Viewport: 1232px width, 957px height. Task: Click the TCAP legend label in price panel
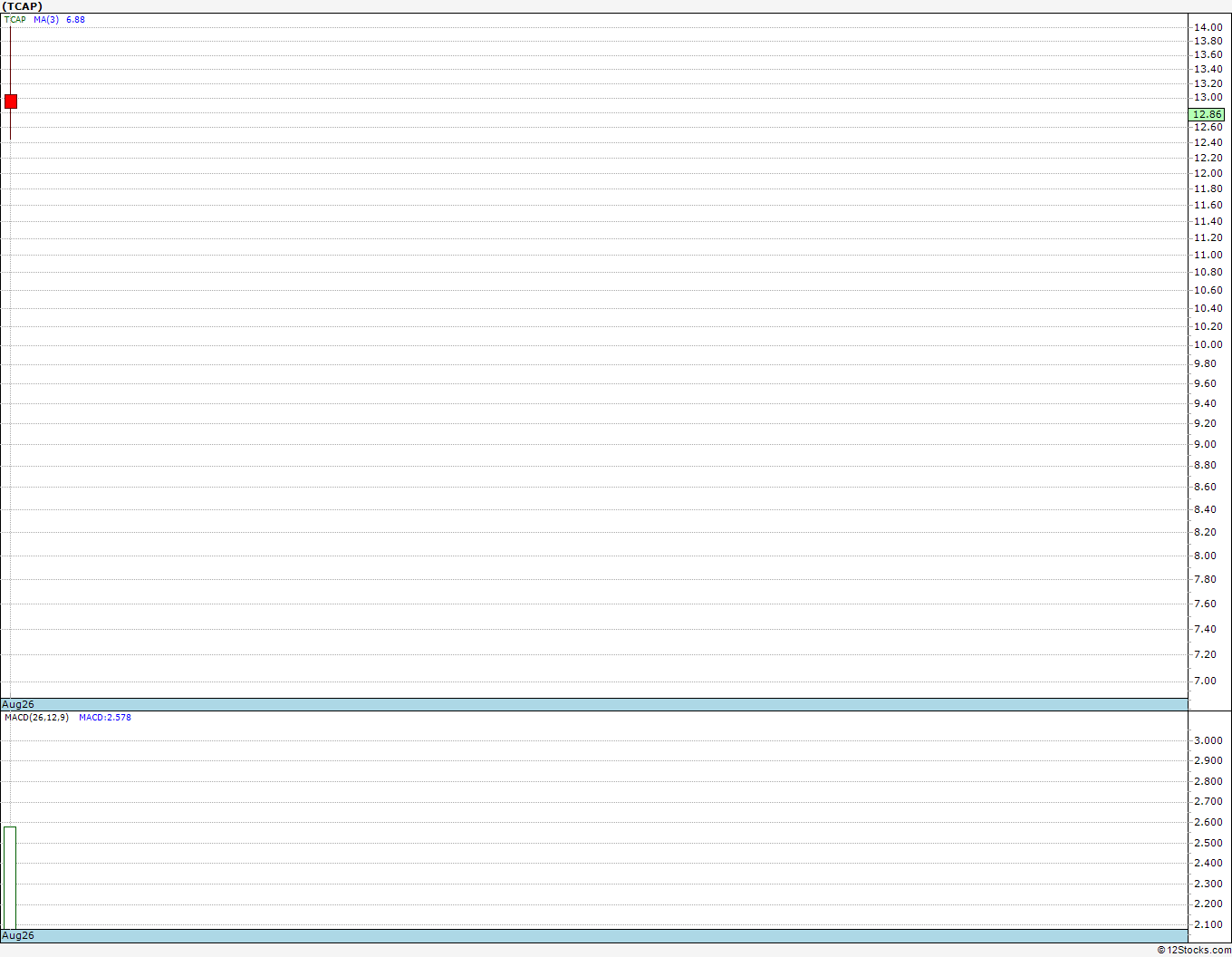[15, 19]
